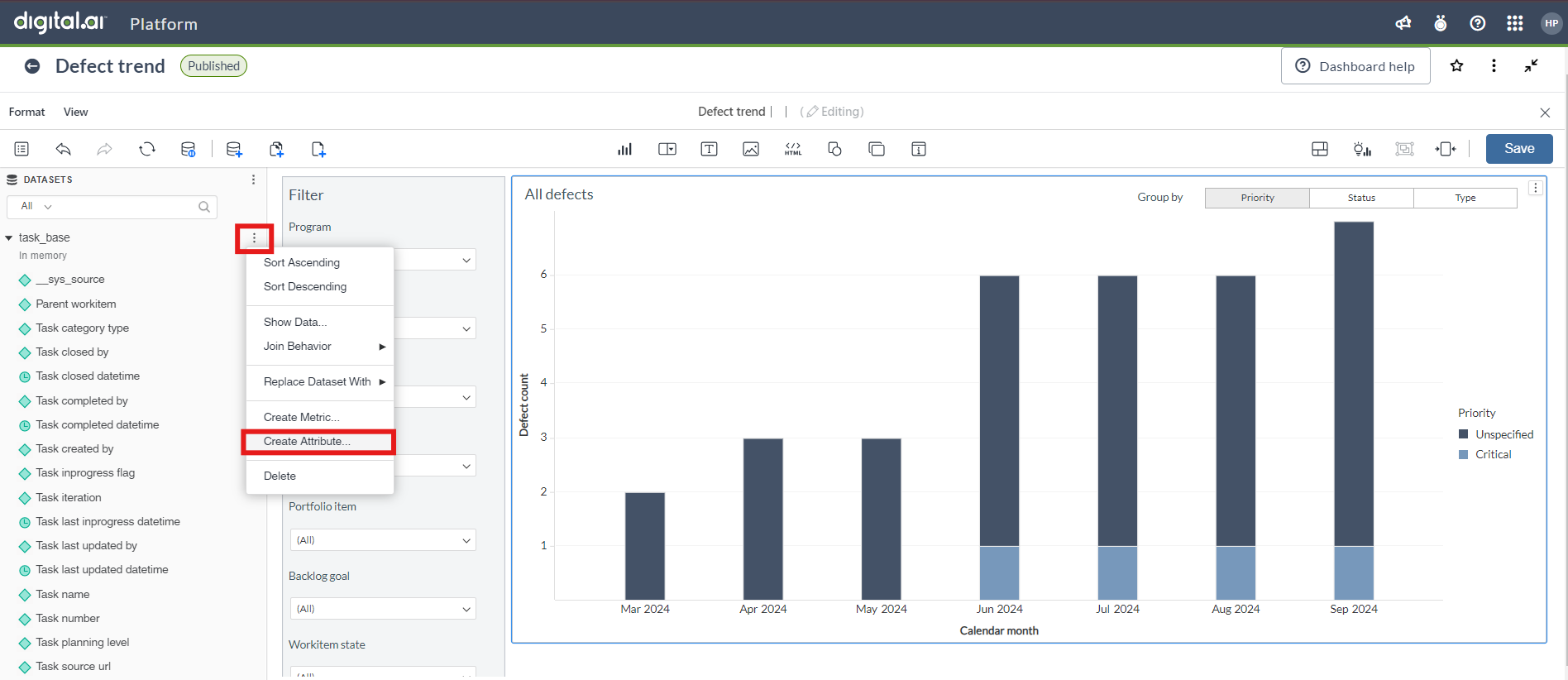
Task: Open Dashboard help
Action: coord(1355,66)
